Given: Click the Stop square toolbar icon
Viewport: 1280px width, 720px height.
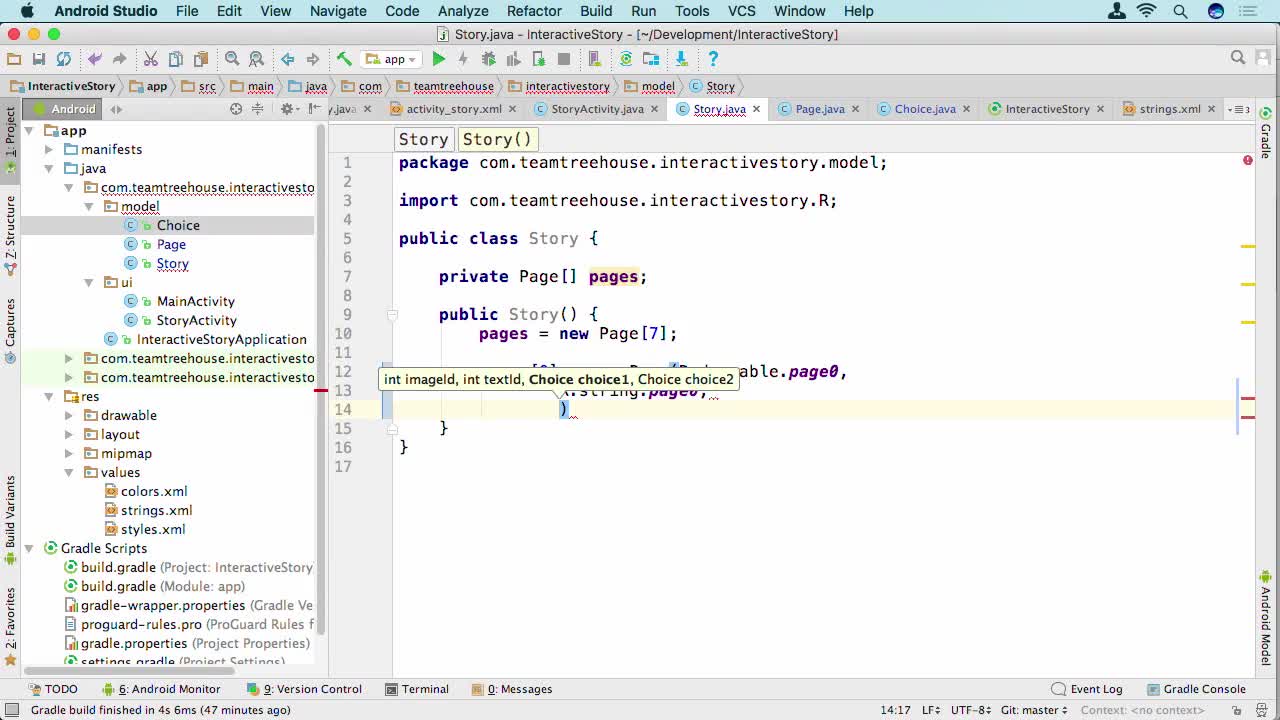Looking at the screenshot, I should coord(564,59).
